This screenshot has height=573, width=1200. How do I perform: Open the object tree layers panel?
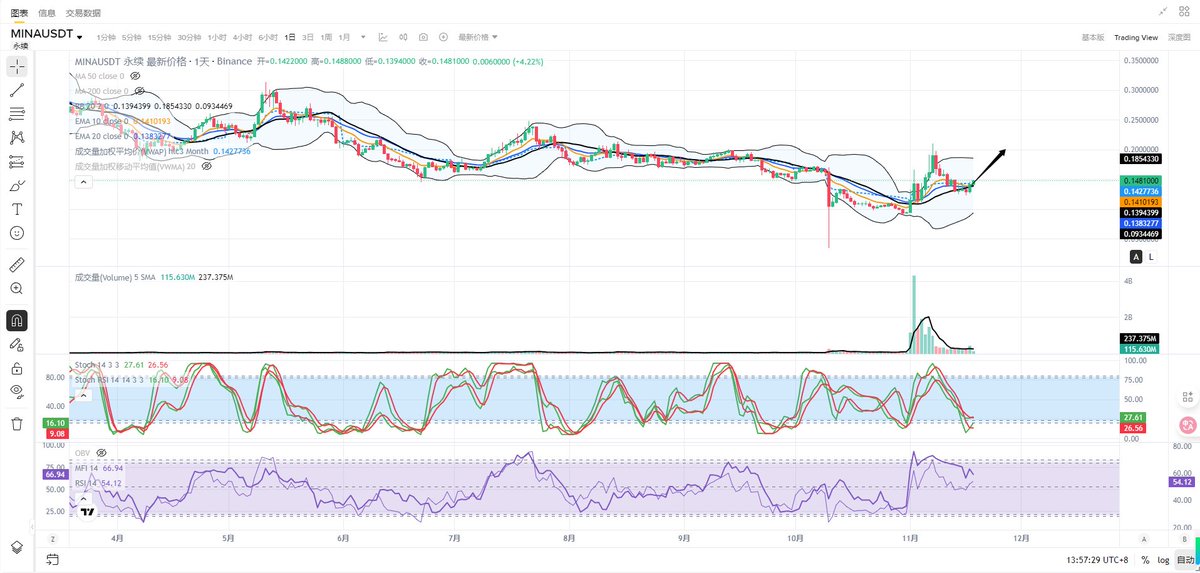pyautogui.click(x=17, y=547)
